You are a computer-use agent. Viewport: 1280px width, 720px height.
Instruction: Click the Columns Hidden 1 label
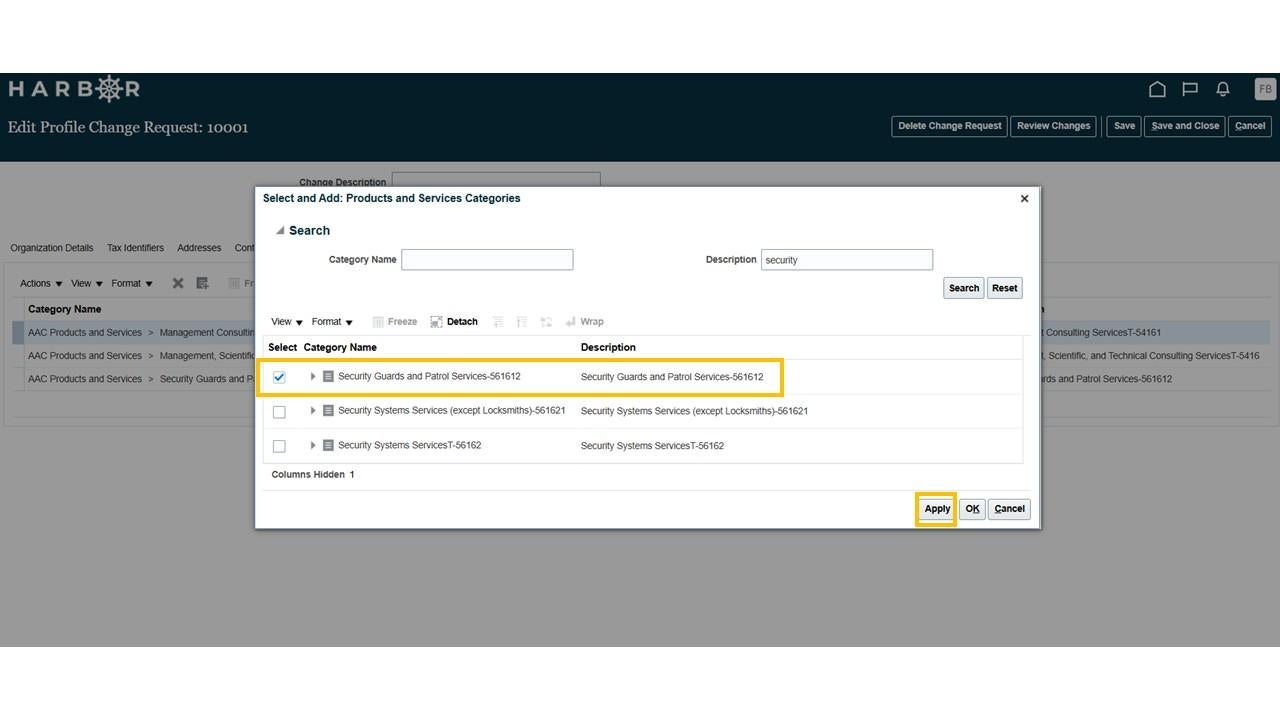pyautogui.click(x=313, y=475)
